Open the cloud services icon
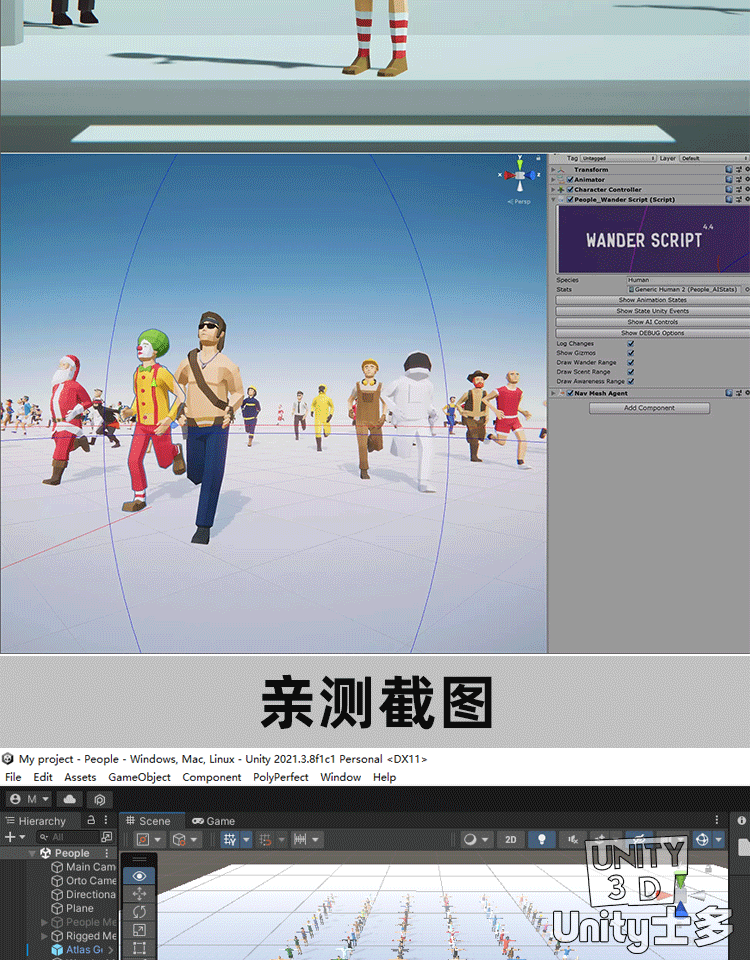This screenshot has height=960, width=750. point(70,799)
